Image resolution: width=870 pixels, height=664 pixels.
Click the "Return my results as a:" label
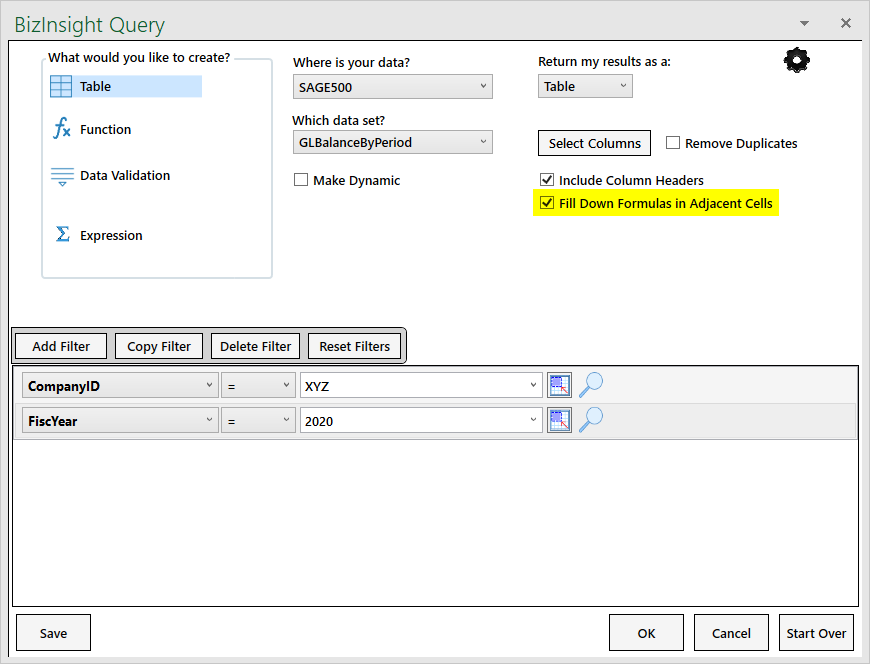pyautogui.click(x=604, y=62)
